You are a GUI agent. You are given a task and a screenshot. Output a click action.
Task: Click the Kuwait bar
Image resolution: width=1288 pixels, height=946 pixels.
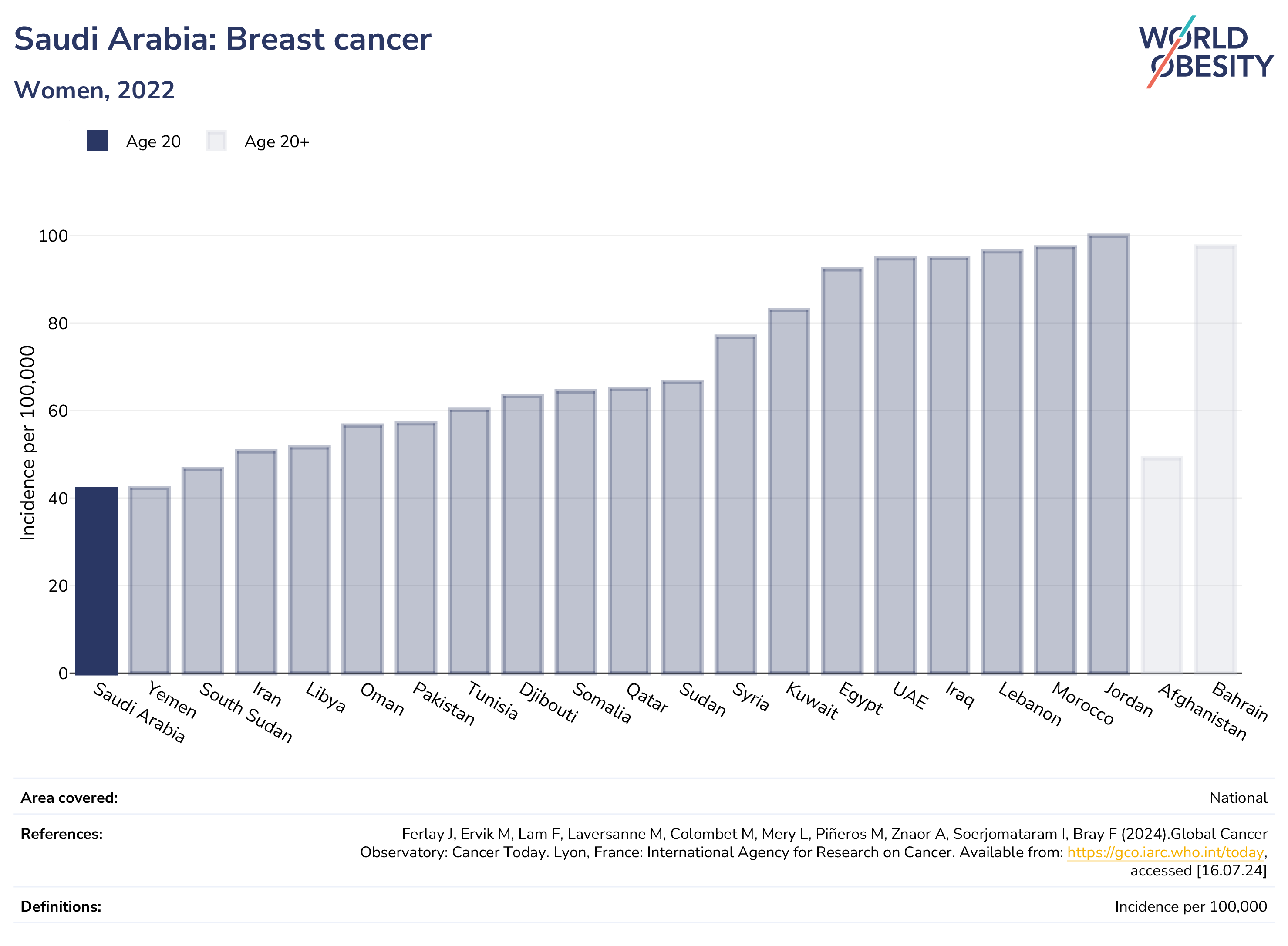coord(789,492)
